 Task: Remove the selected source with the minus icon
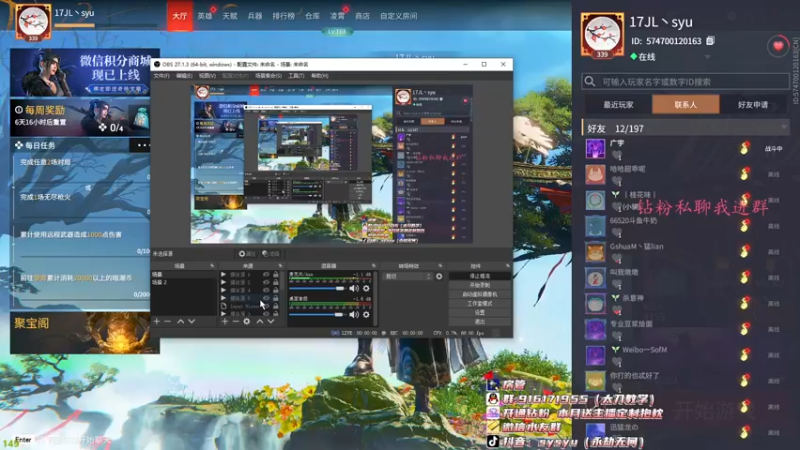(x=236, y=321)
